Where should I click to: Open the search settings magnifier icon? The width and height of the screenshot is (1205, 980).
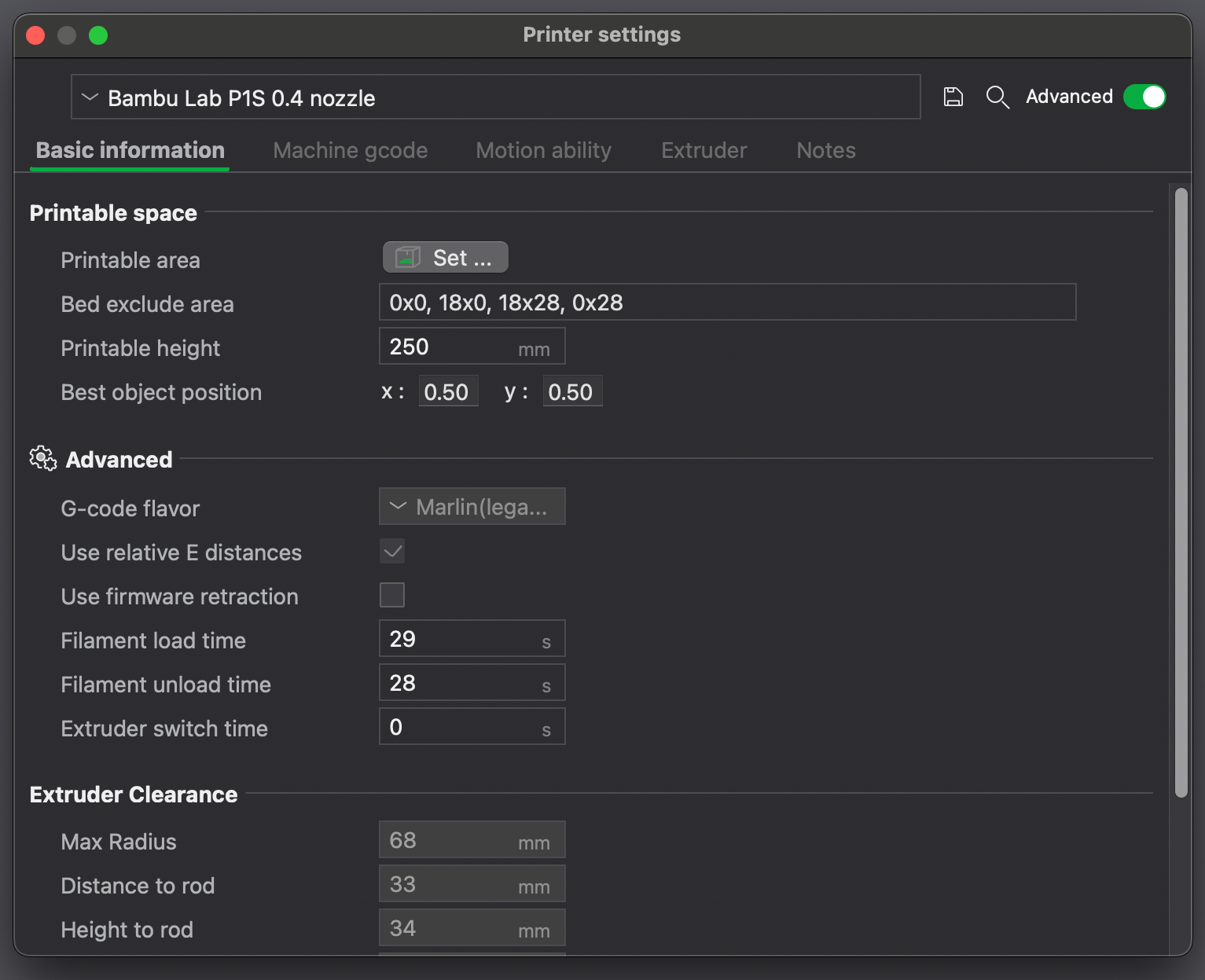pyautogui.click(x=997, y=97)
